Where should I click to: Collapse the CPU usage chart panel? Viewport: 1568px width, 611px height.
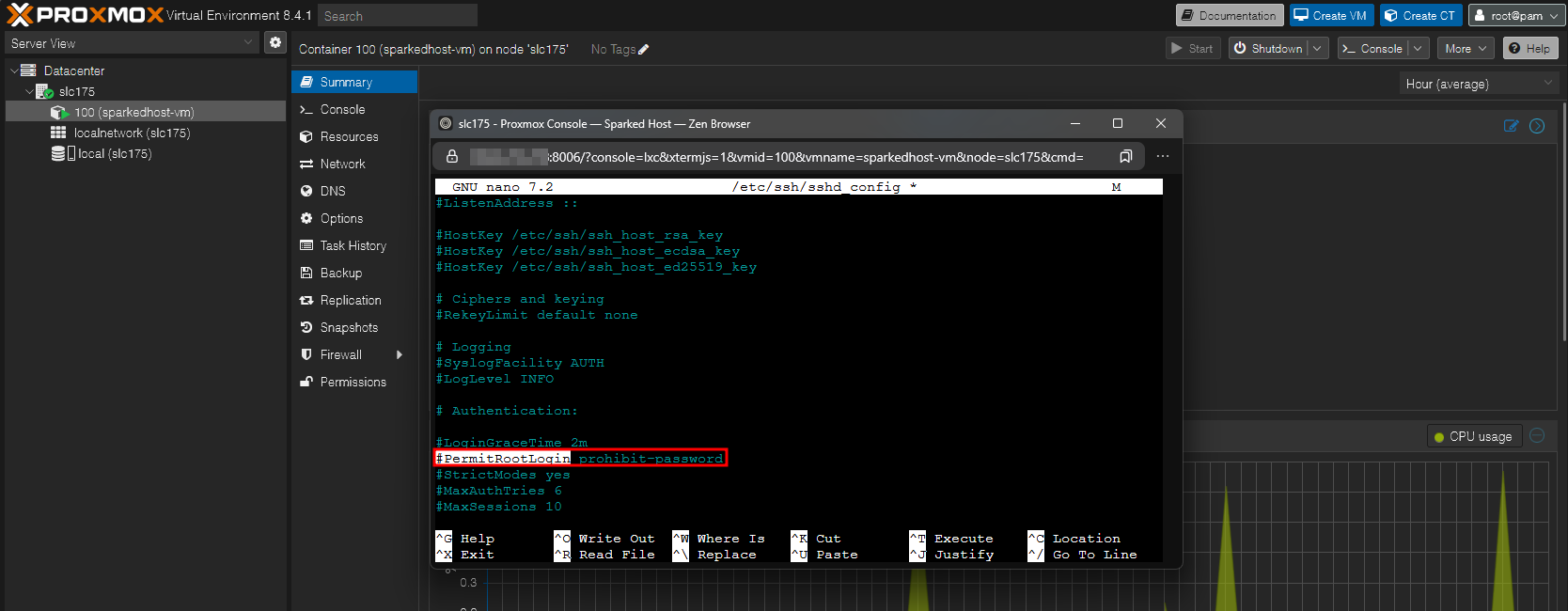[x=1537, y=435]
